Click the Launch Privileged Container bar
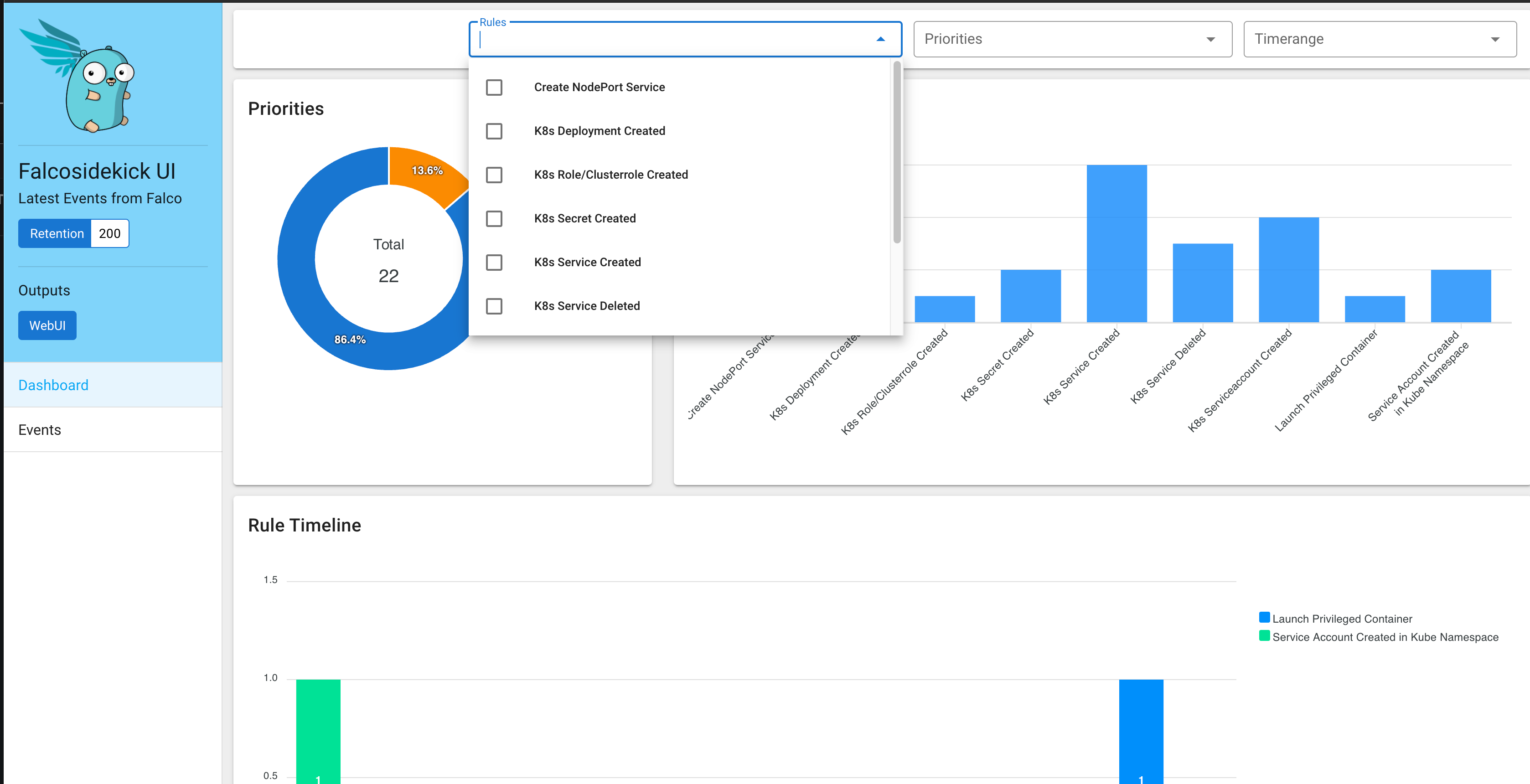 click(1375, 309)
